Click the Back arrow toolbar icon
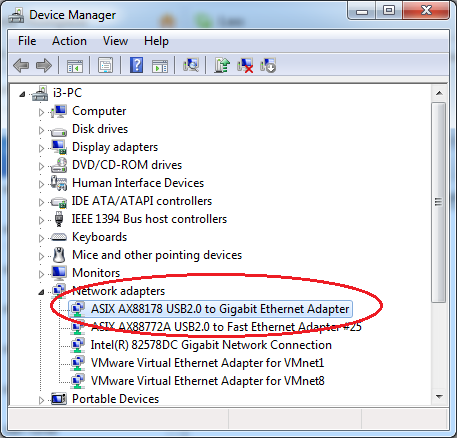The image size is (457, 438). point(21,65)
